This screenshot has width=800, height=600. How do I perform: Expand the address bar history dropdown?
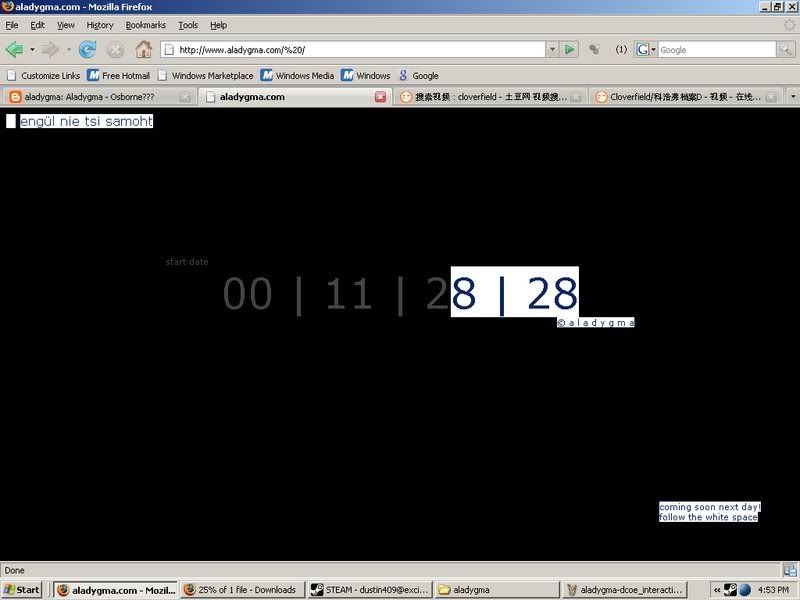tap(551, 49)
